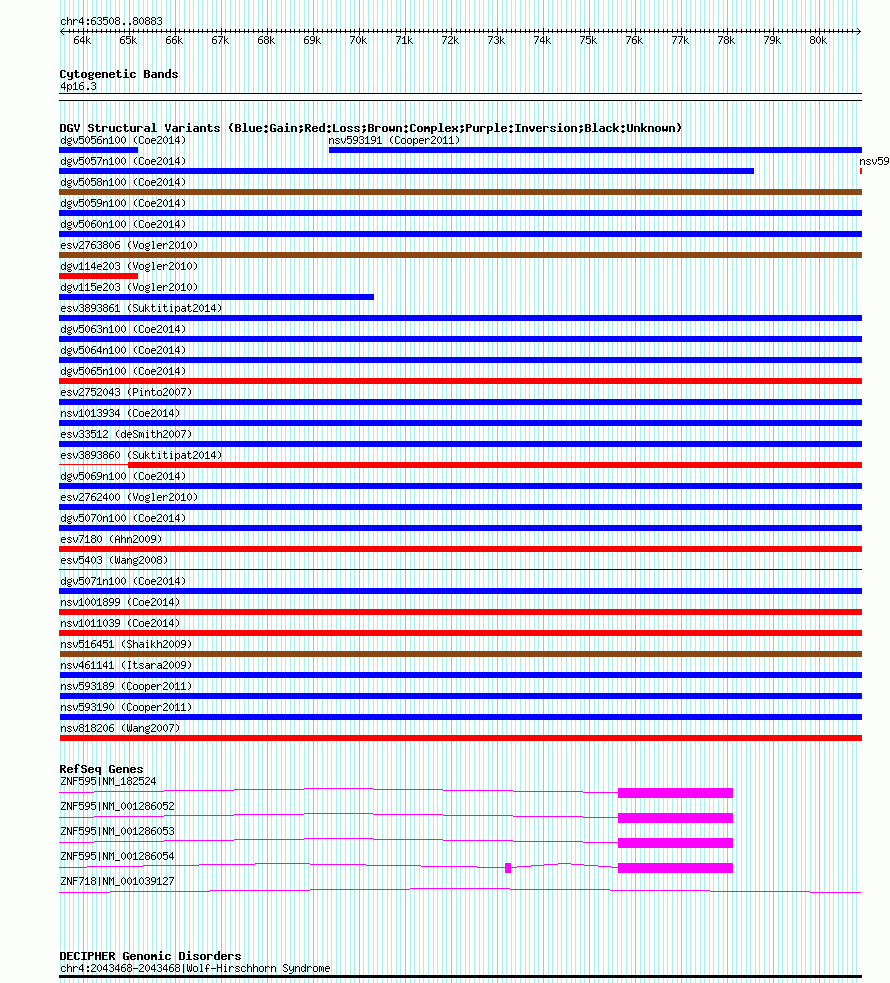Click the 64k tick on the ruler
Viewport: 890px width, 983px height.
(82, 40)
